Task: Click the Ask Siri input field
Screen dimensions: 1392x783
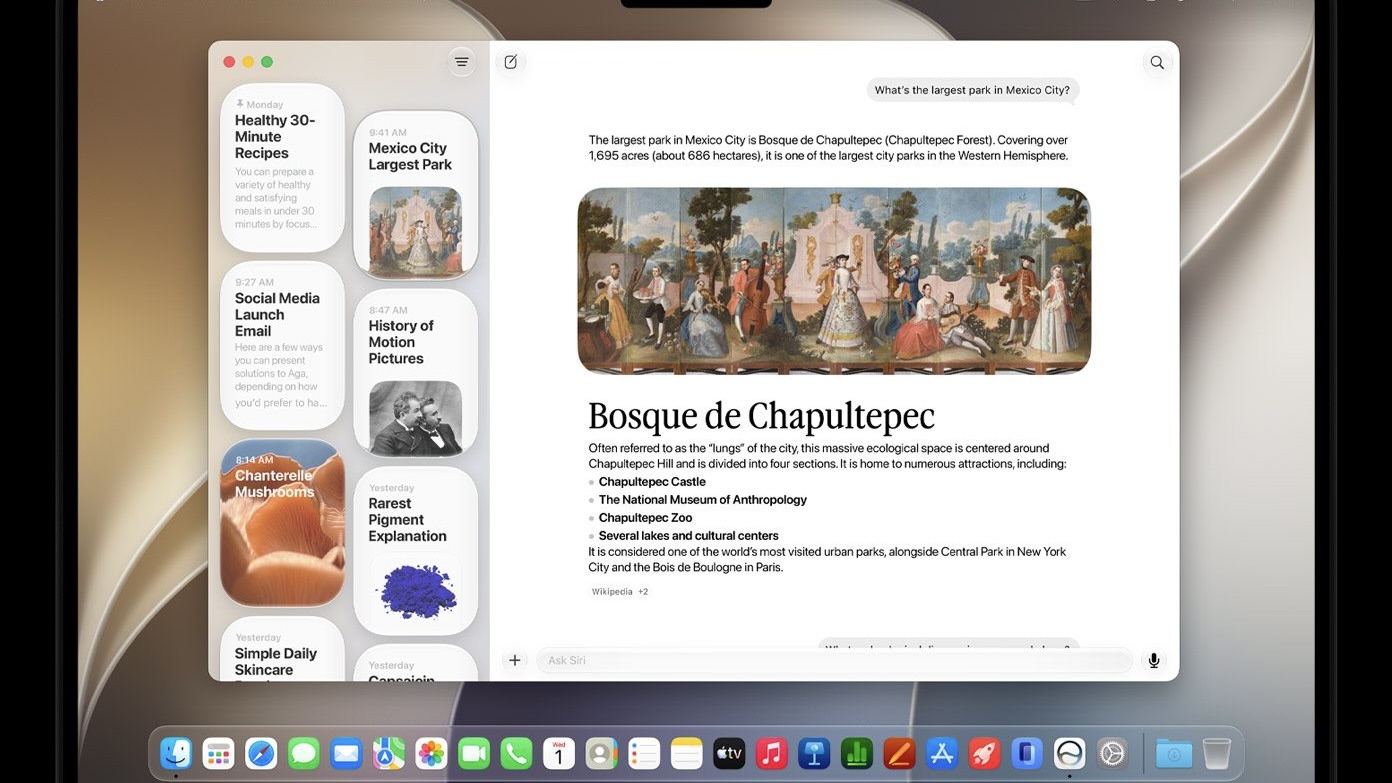Action: tap(835, 660)
